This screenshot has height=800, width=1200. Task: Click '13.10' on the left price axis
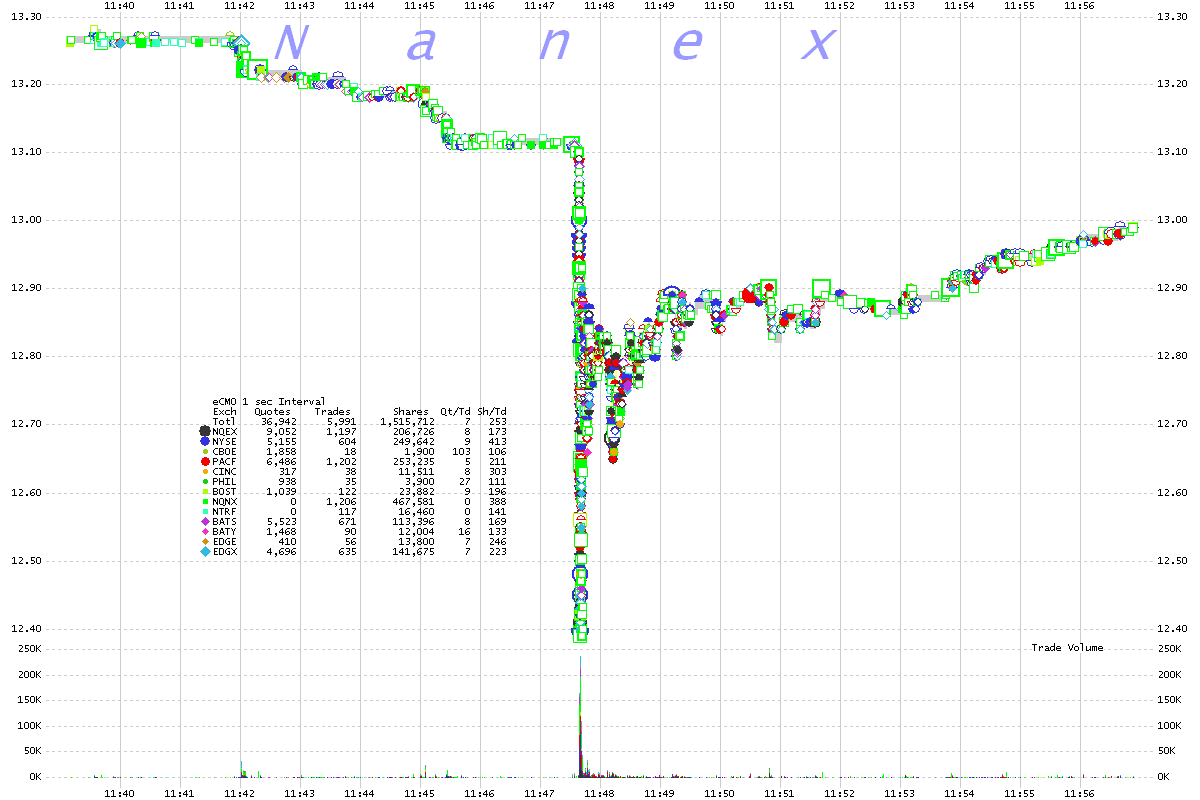(25, 152)
